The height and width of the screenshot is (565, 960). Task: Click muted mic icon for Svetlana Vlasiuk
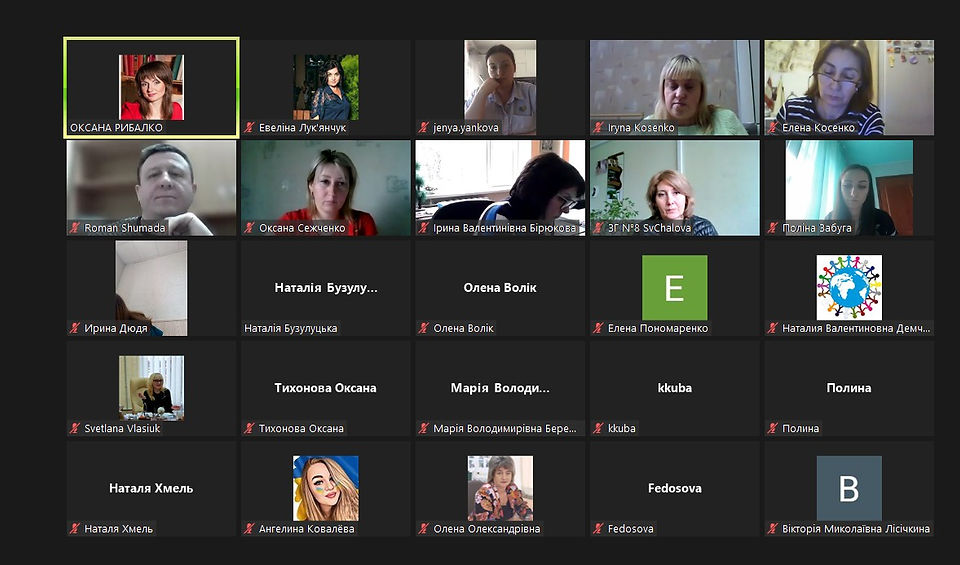[75, 428]
